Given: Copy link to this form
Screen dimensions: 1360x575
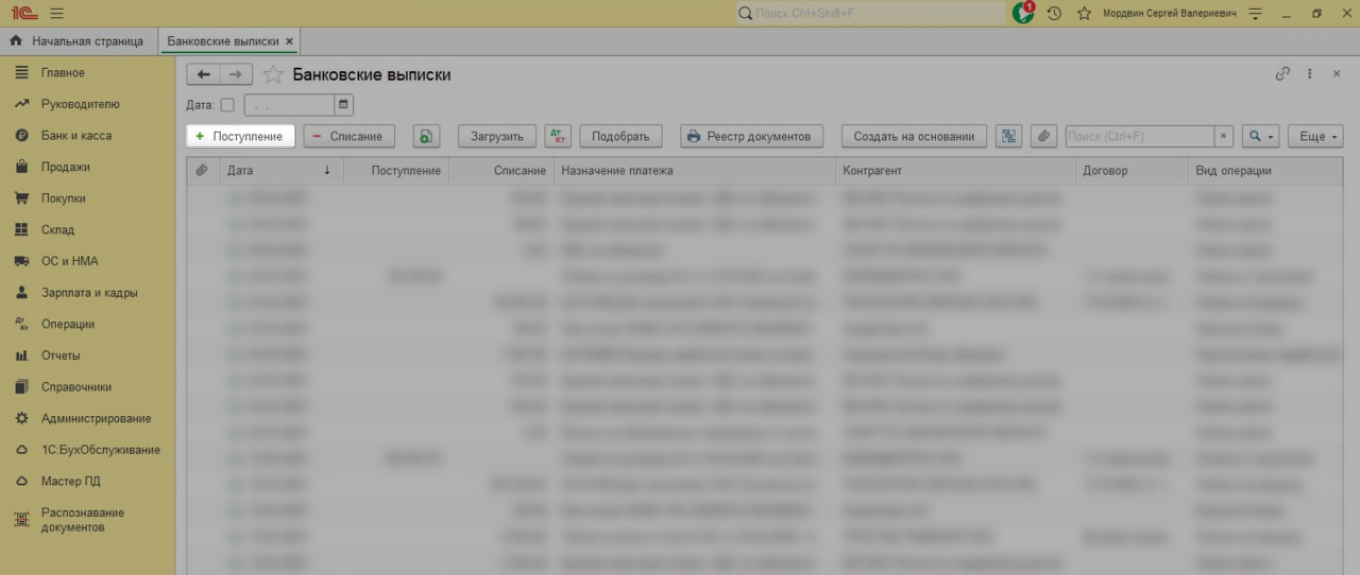Looking at the screenshot, I should click(1283, 74).
